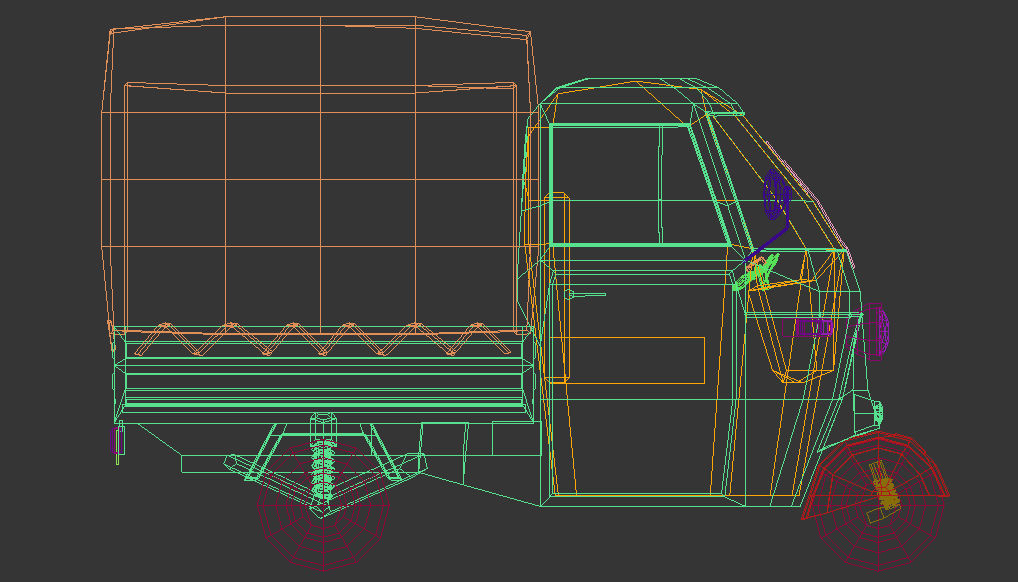This screenshot has width=1018, height=582.
Task: Select the green rear suspension coil spring
Action: pos(323,470)
